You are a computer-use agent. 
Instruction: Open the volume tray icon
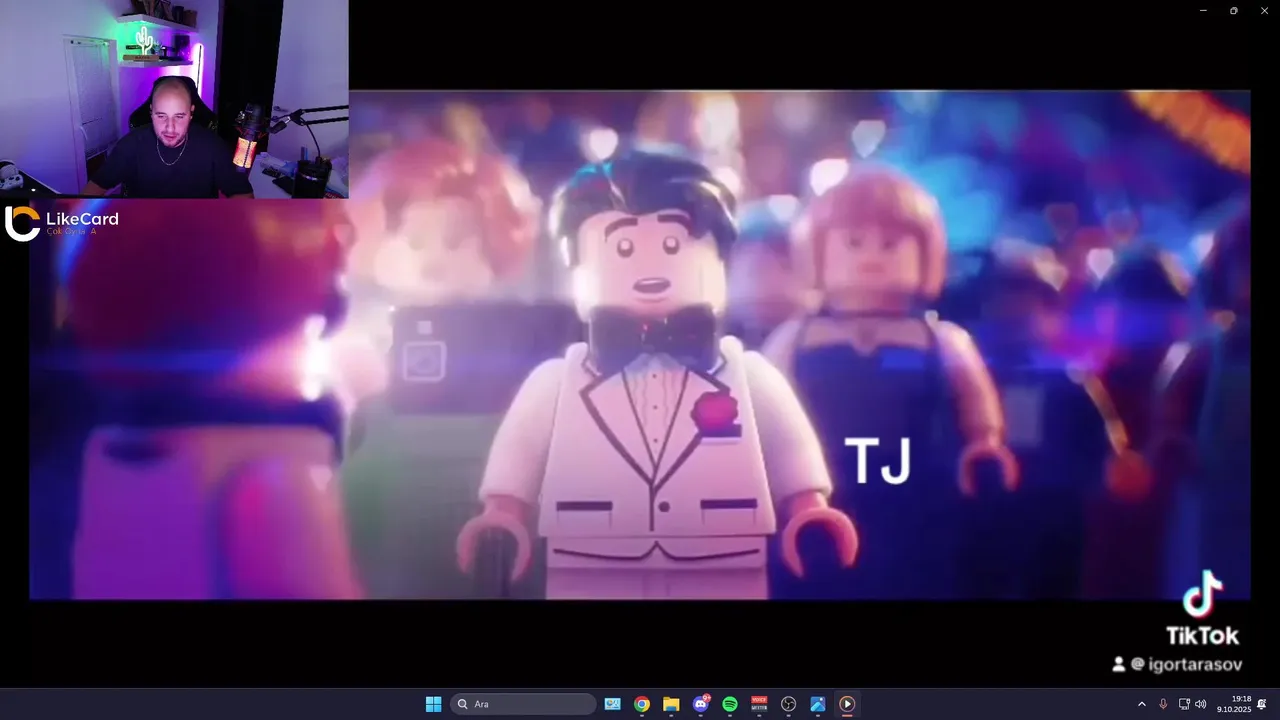tap(1200, 704)
